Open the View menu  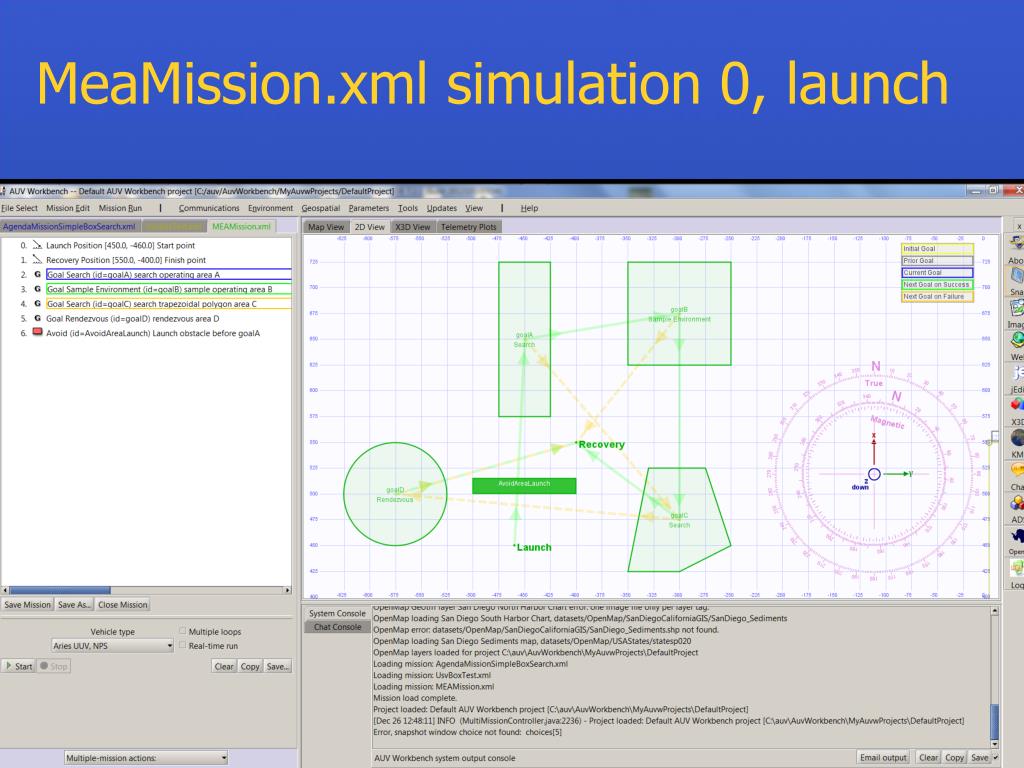473,208
